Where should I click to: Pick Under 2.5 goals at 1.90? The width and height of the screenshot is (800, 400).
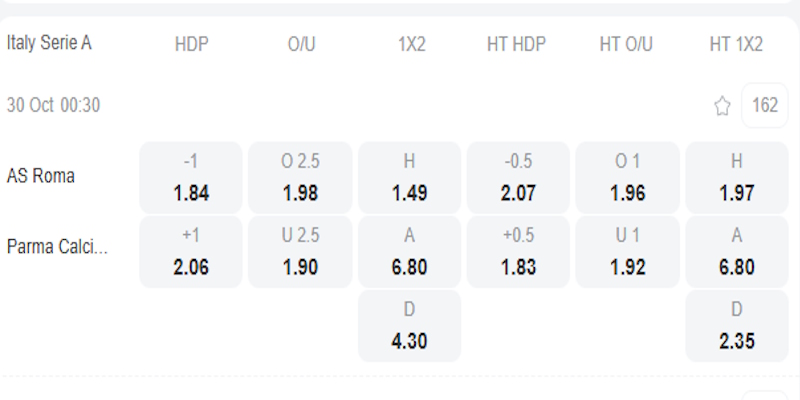(x=300, y=252)
